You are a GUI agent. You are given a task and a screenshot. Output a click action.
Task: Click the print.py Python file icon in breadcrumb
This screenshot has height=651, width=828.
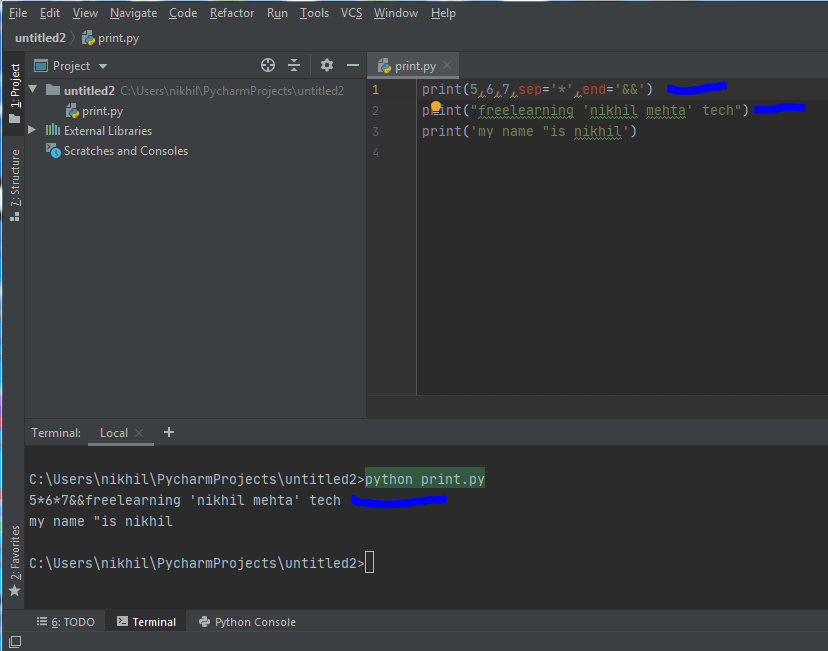click(x=88, y=38)
